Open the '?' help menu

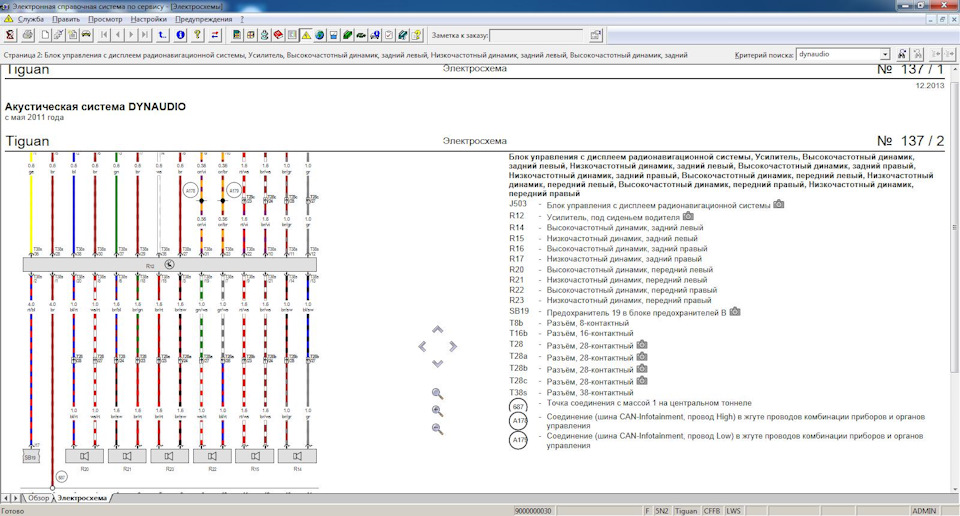[x=242, y=19]
